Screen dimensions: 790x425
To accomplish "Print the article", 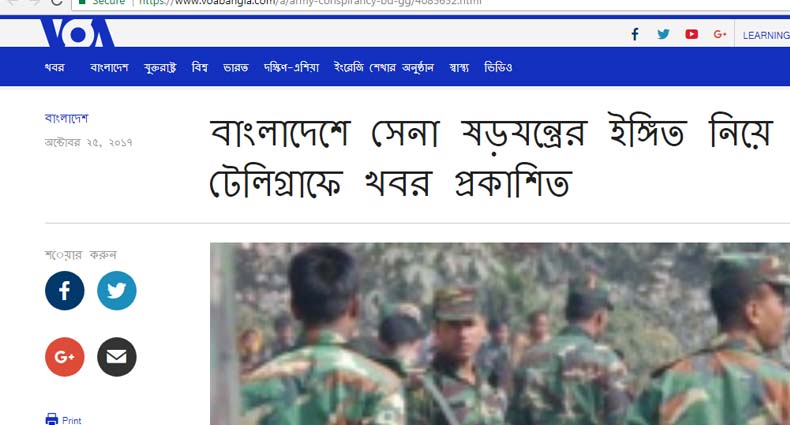I will [x=63, y=419].
